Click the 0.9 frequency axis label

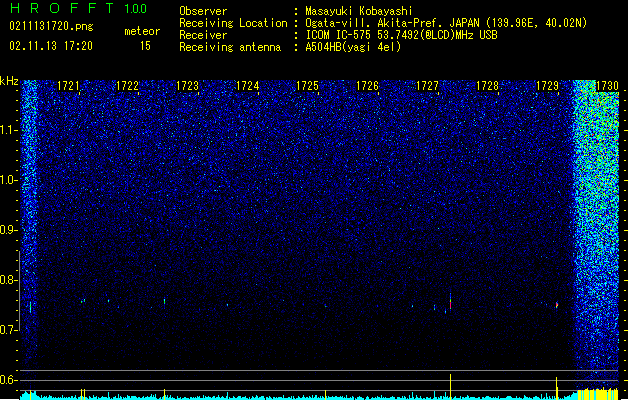coord(9,230)
